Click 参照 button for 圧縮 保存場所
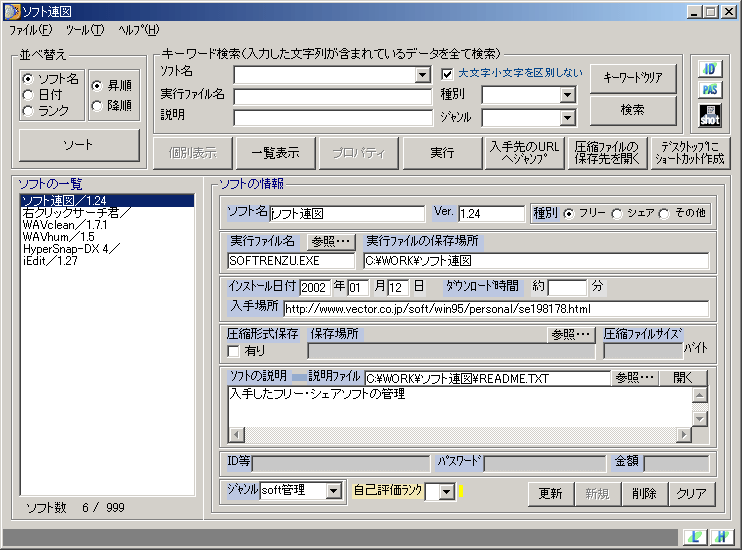 [x=571, y=335]
